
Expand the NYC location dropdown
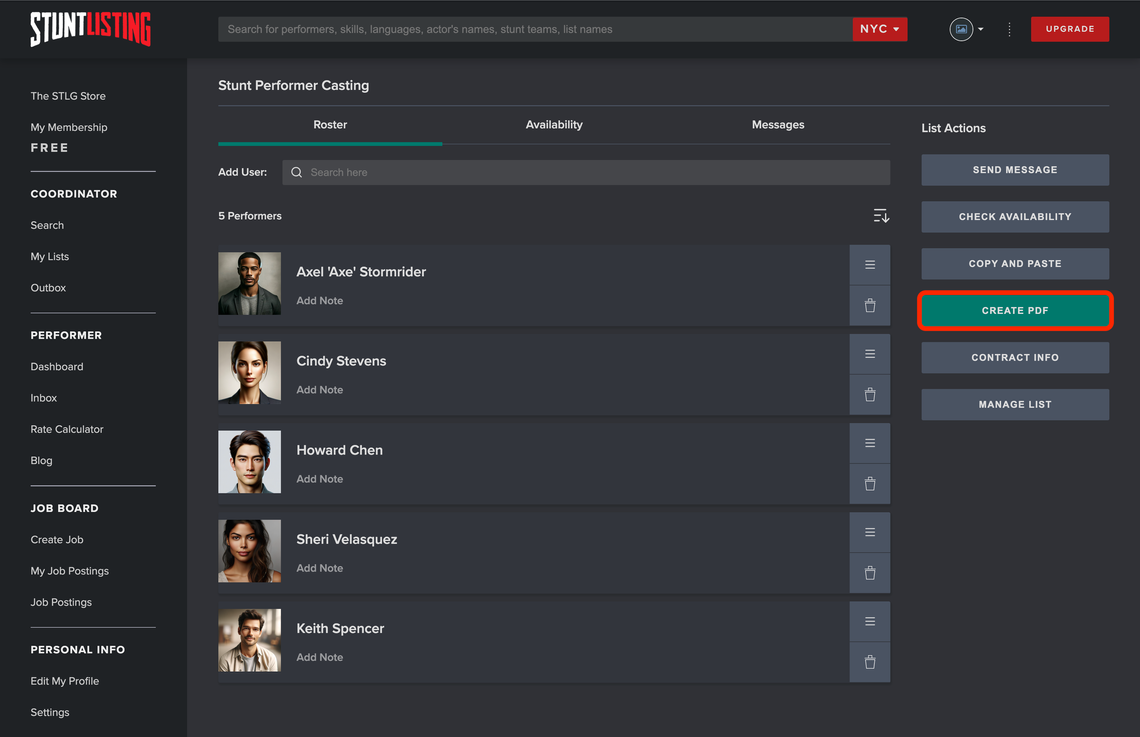click(x=880, y=29)
